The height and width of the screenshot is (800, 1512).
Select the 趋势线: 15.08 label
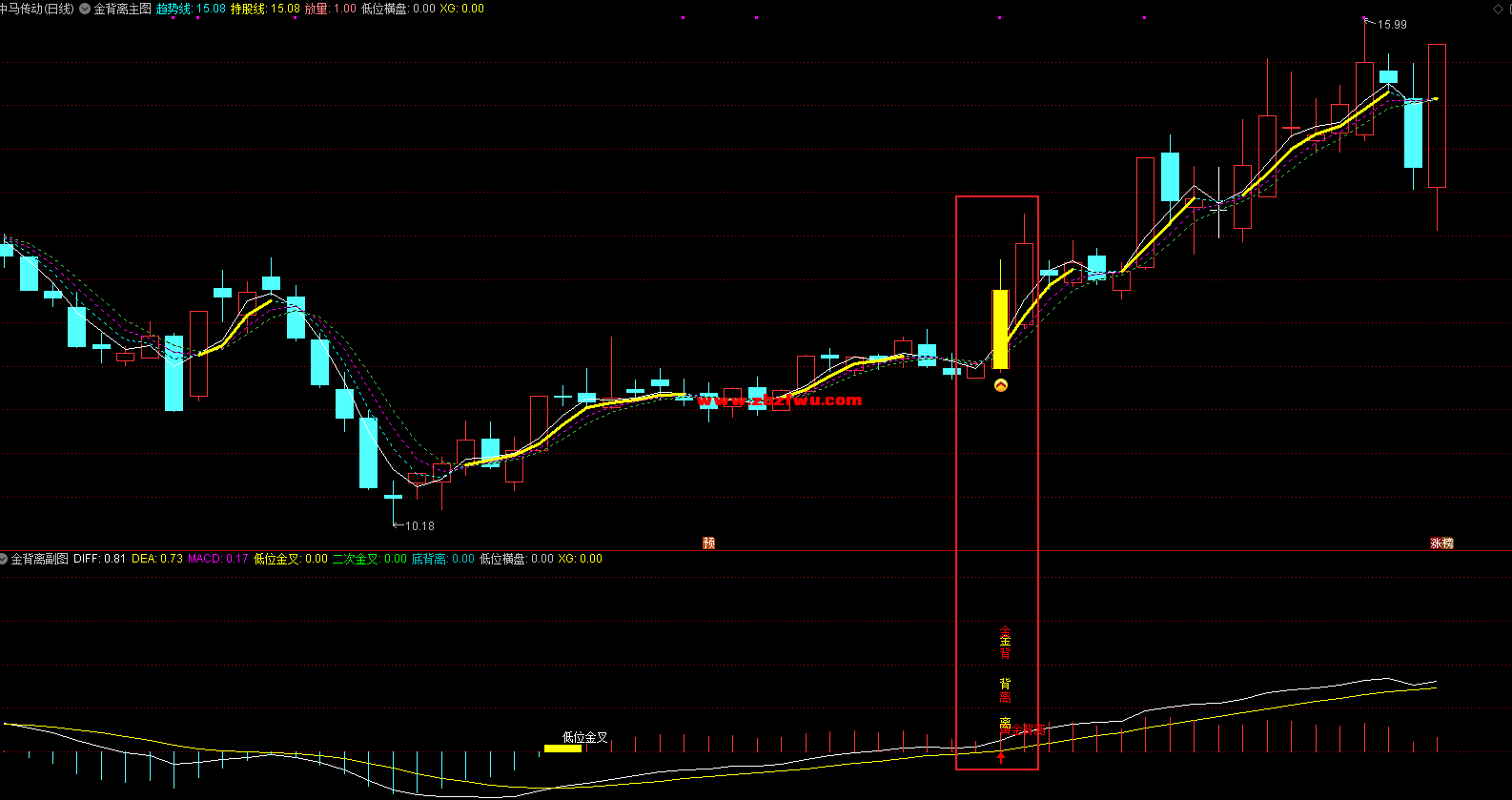(191, 9)
